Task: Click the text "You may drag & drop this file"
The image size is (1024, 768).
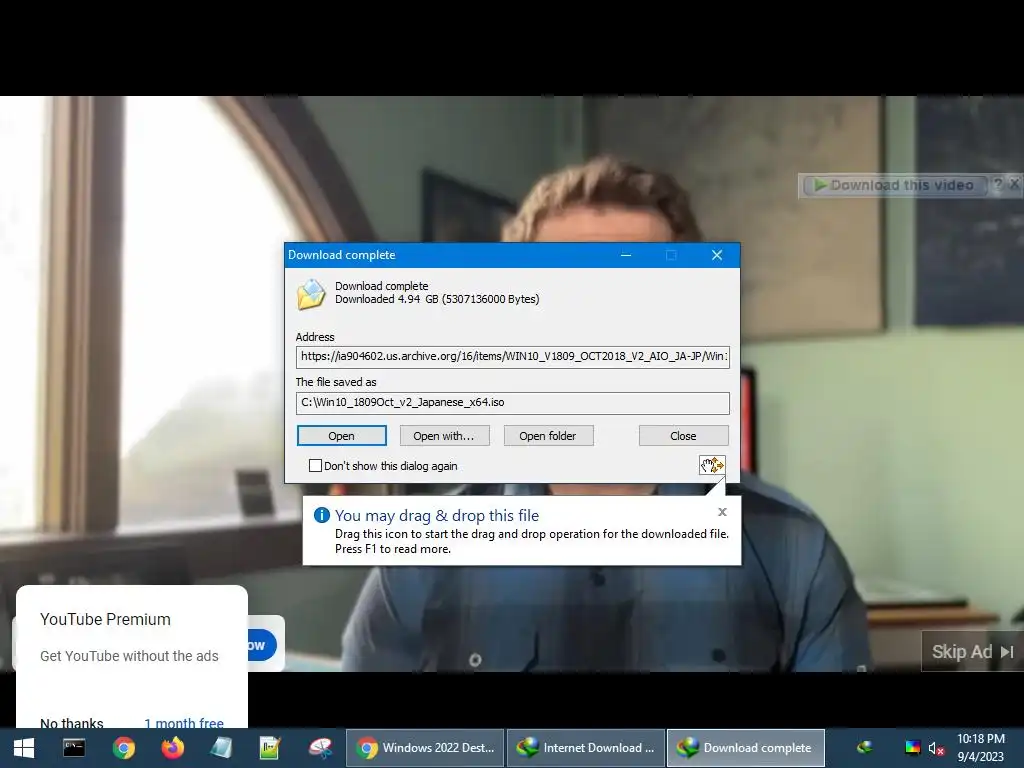Action: 437,515
